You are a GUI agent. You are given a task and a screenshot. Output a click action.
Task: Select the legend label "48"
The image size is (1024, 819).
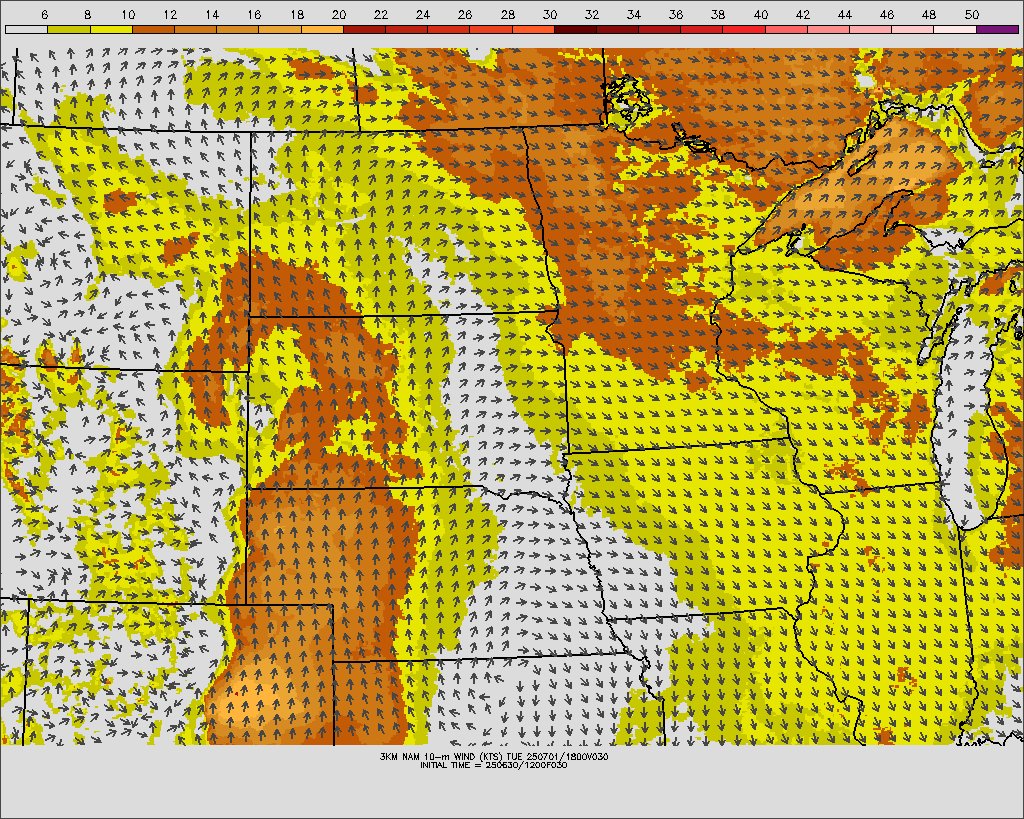coord(929,14)
